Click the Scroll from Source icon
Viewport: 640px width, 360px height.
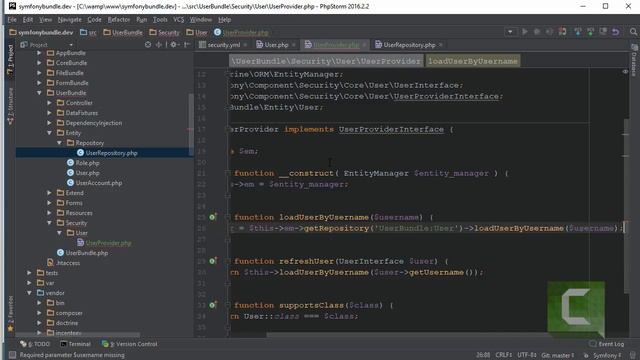click(148, 44)
